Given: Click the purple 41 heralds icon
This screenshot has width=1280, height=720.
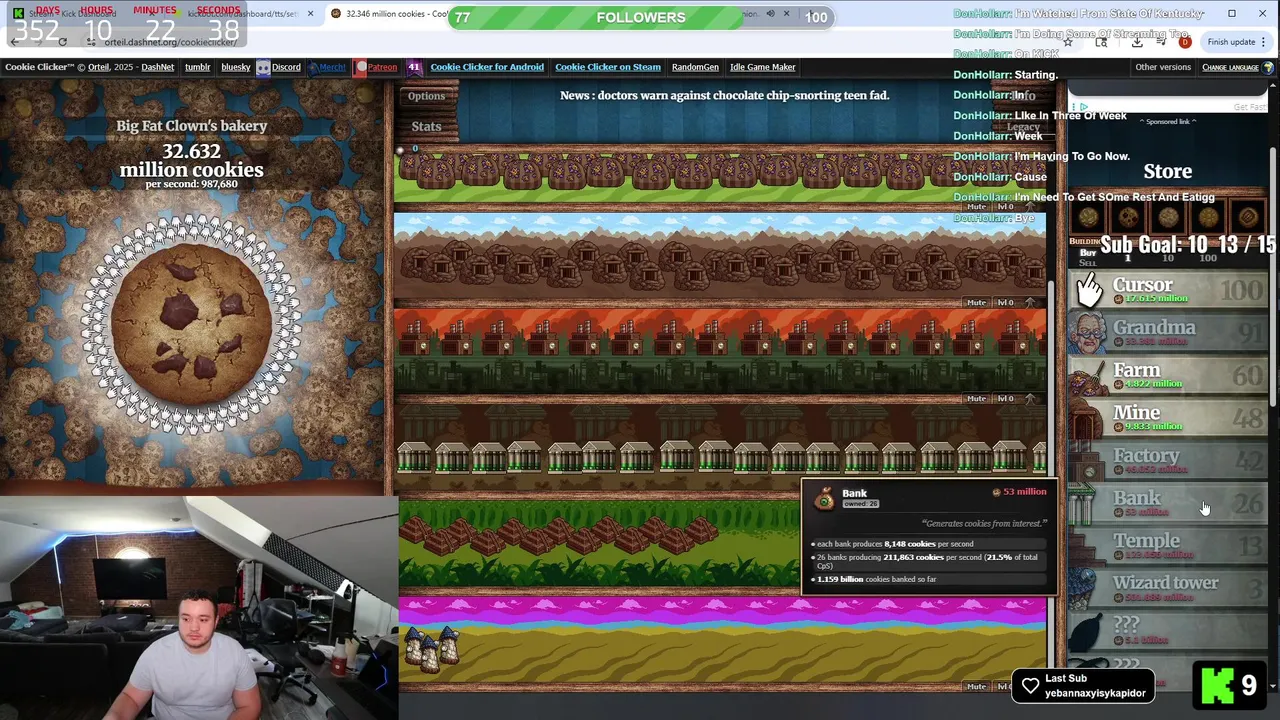Looking at the screenshot, I should pyautogui.click(x=414, y=67).
